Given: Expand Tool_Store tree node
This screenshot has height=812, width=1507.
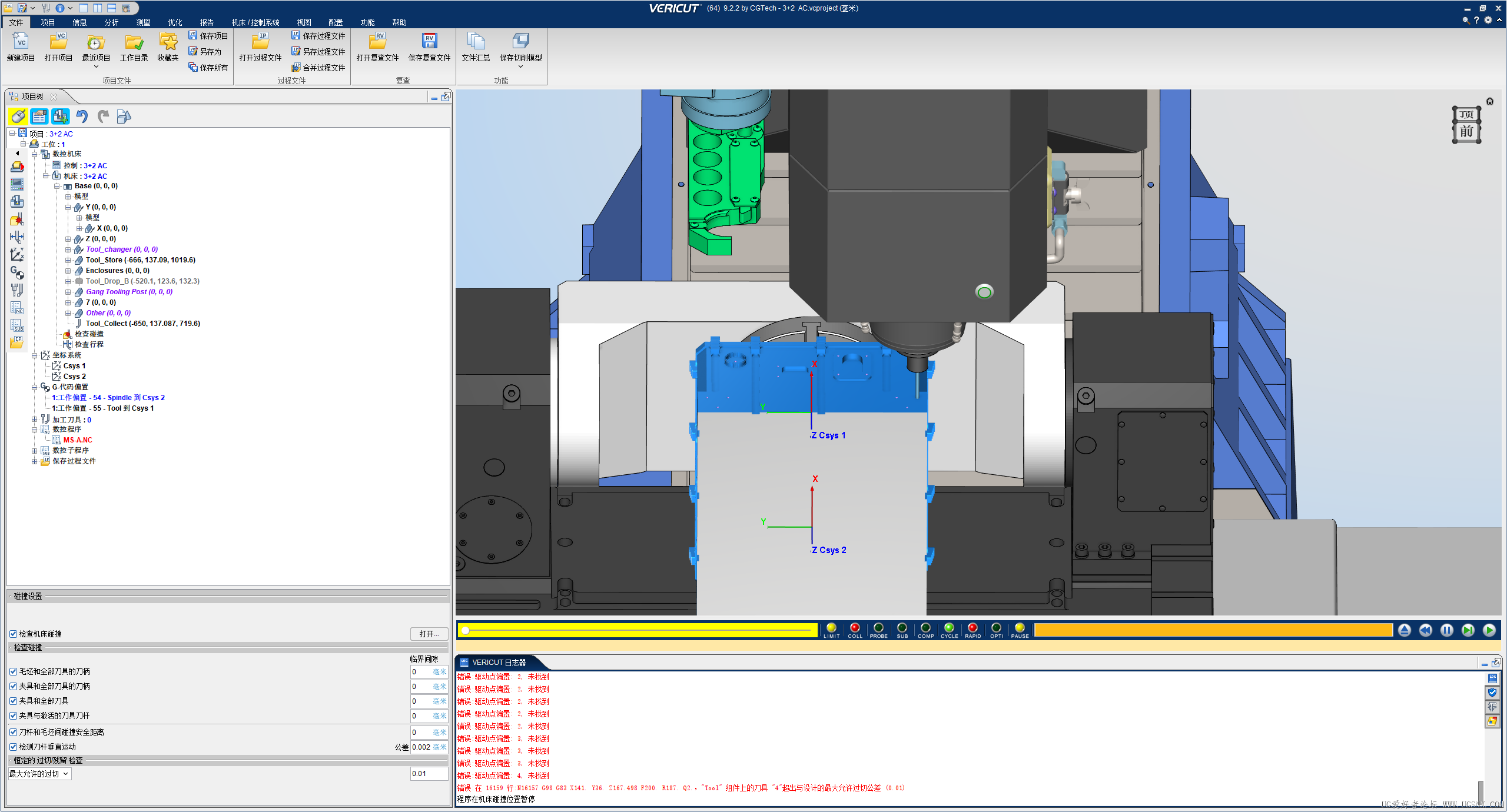Looking at the screenshot, I should click(x=68, y=260).
